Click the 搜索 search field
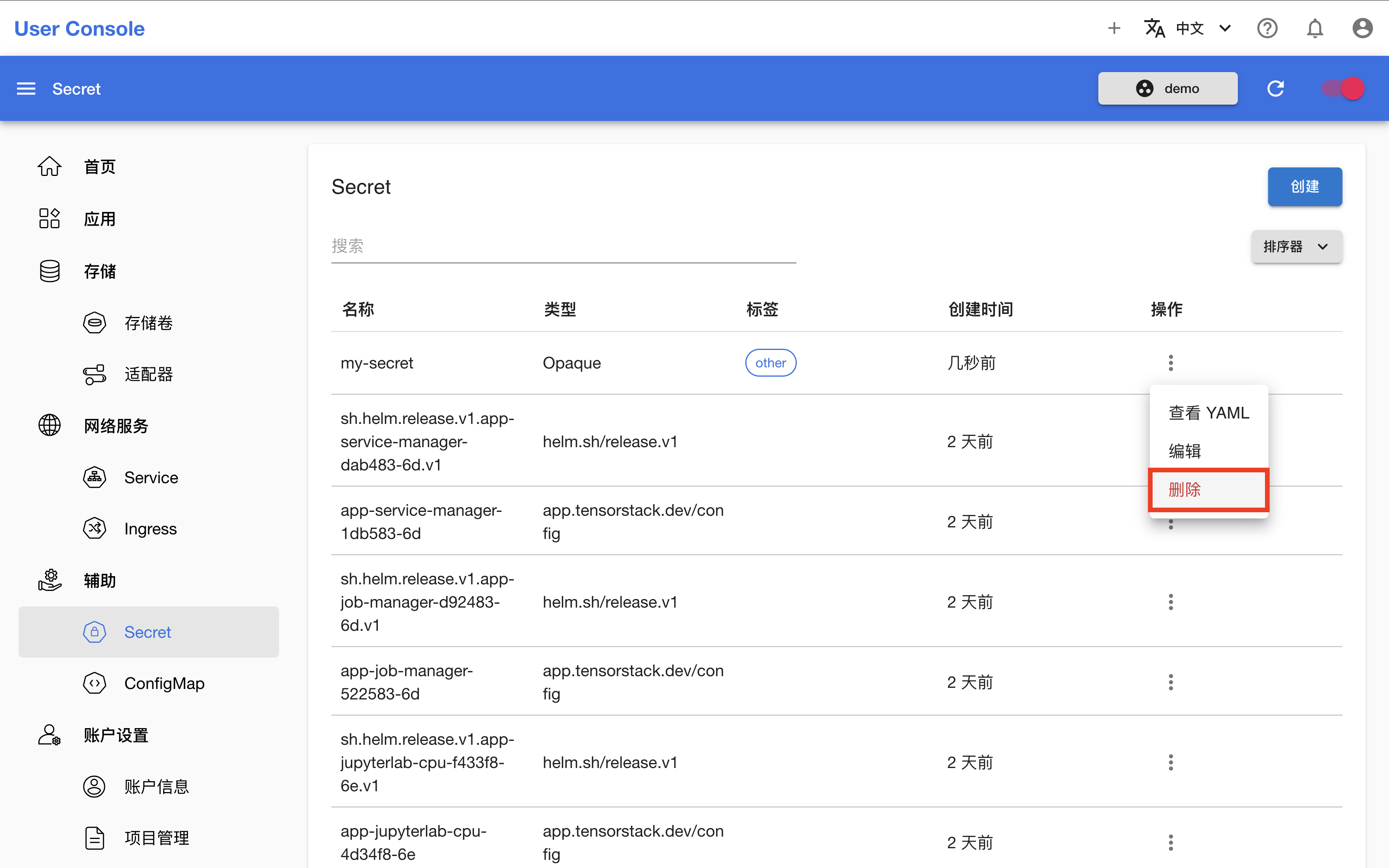This screenshot has height=868, width=1389. [x=564, y=246]
